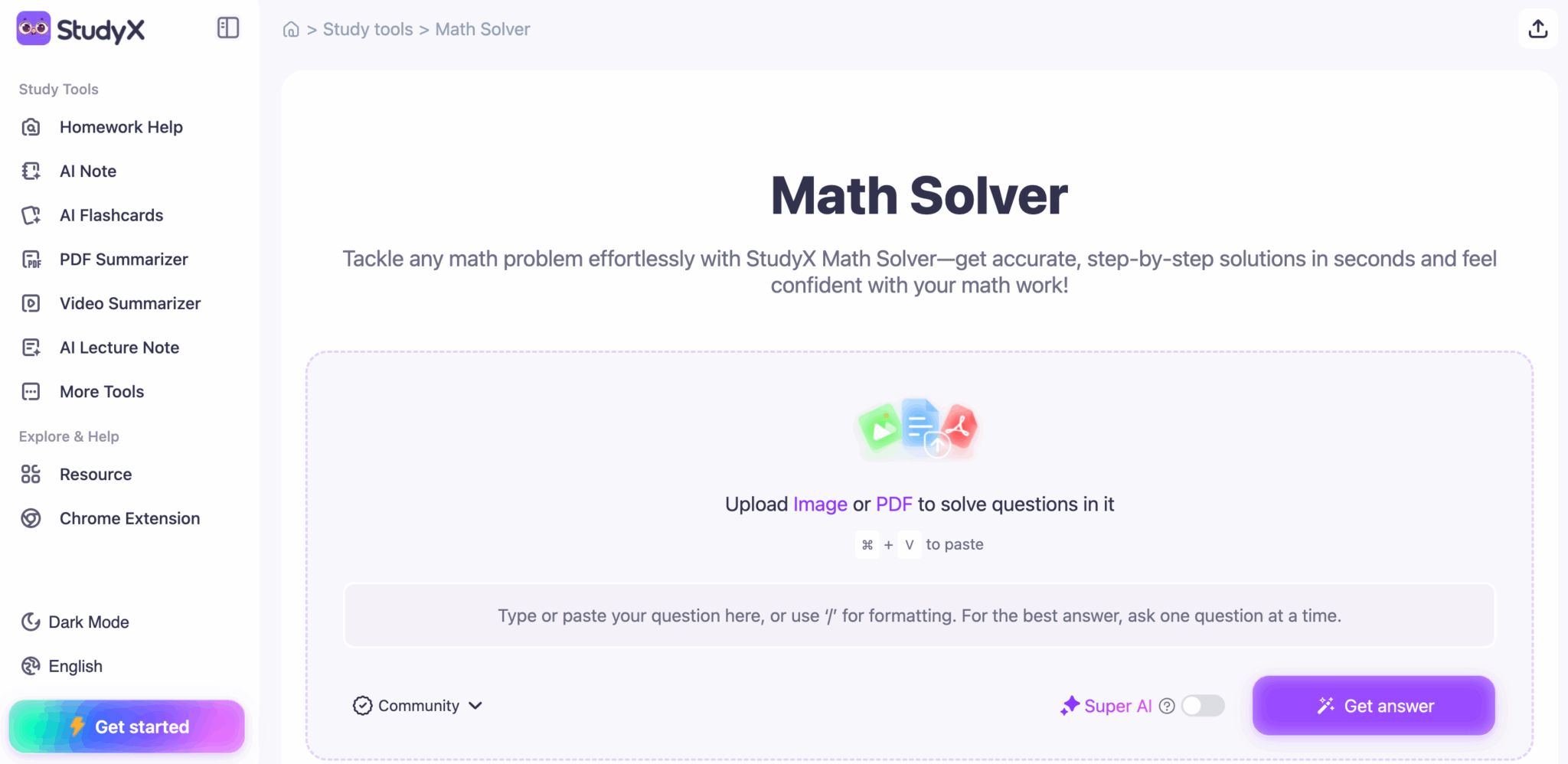
Task: Collapse the sidebar panel
Action: point(227,28)
